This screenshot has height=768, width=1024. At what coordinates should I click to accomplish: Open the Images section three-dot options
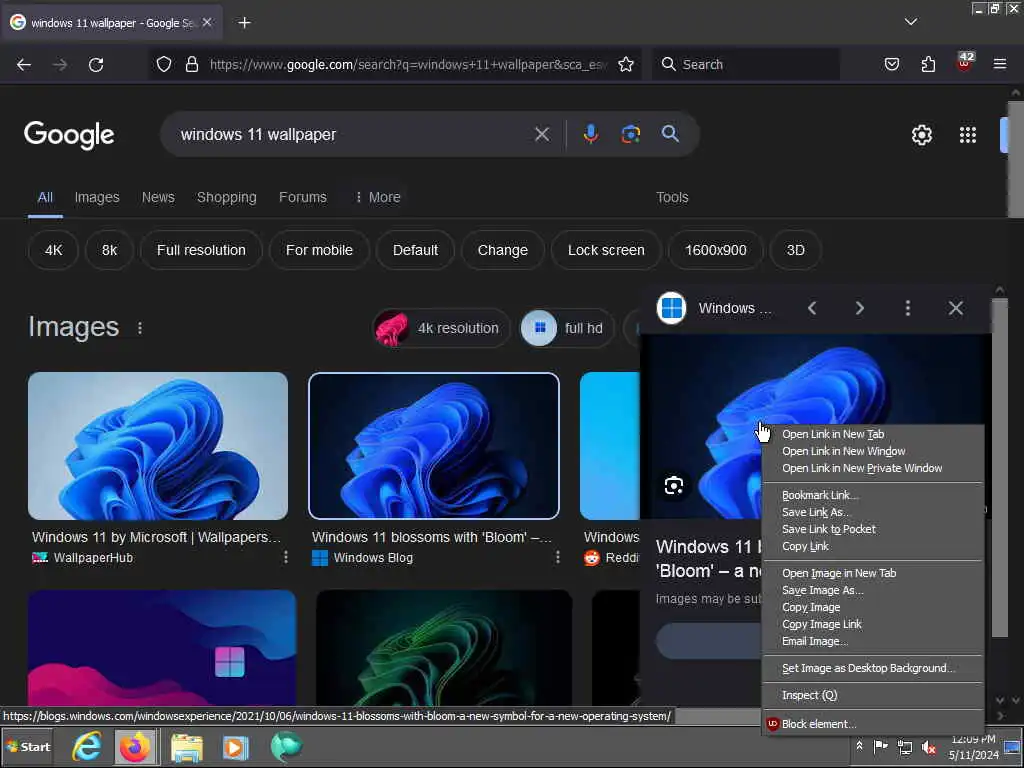tap(140, 328)
